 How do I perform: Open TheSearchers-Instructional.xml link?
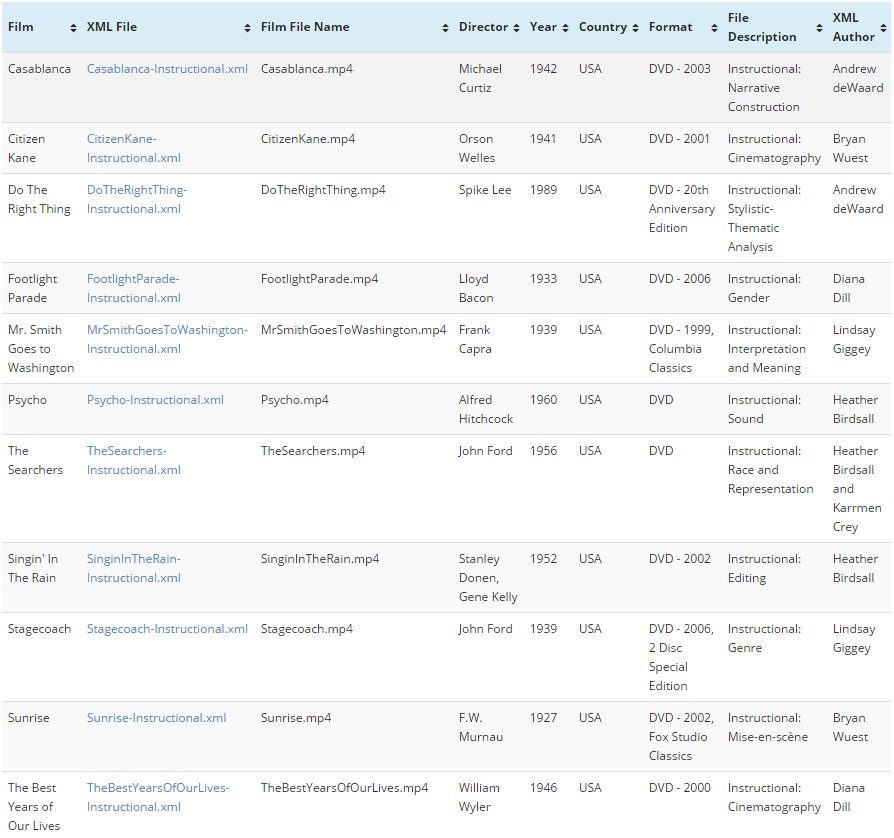tap(133, 460)
